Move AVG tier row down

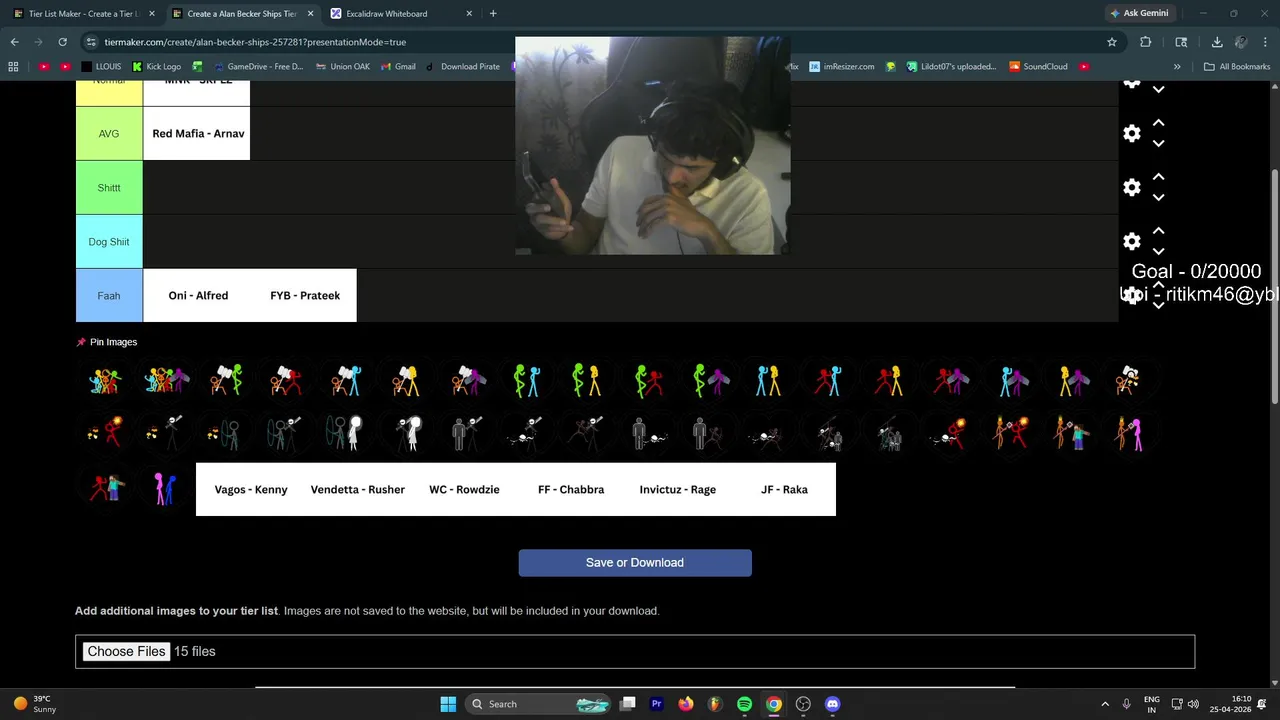click(1158, 144)
